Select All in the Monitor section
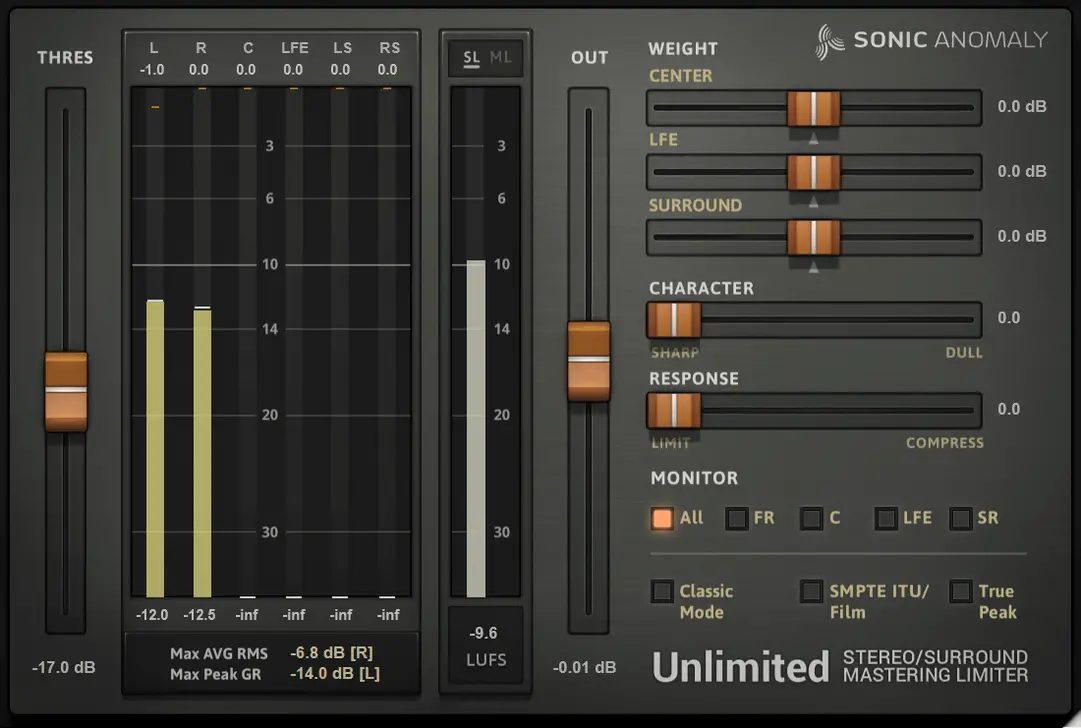1081x728 pixels. (x=662, y=519)
